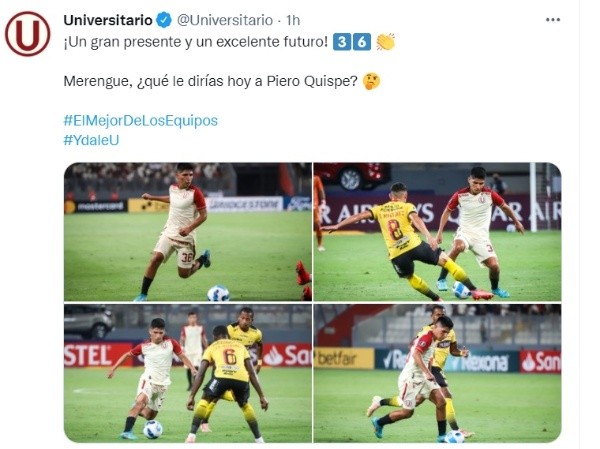Click the text mentioning Piero Quispe
Screen dimensions: 600x449
[210, 81]
